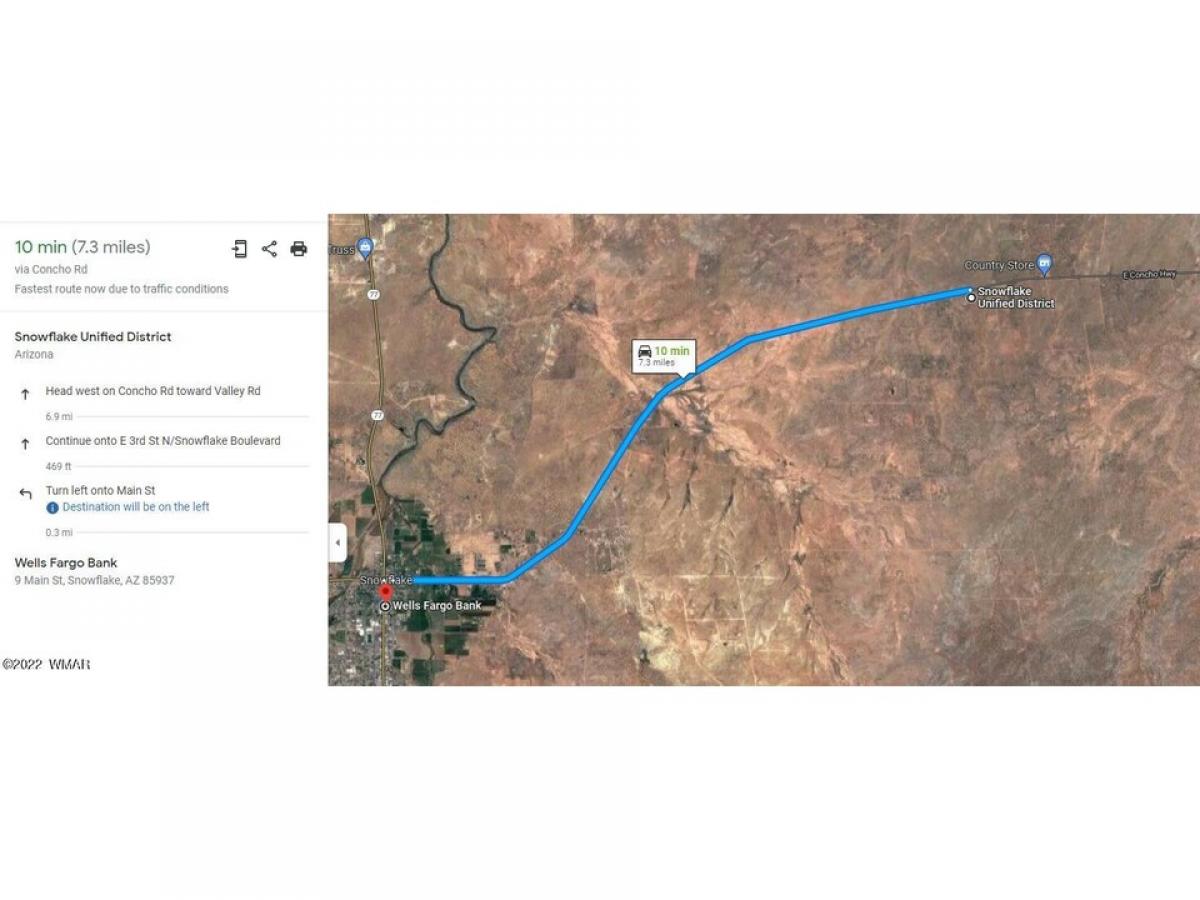The height and width of the screenshot is (900, 1200).
Task: Click Destination will be on the left link
Action: (136, 507)
